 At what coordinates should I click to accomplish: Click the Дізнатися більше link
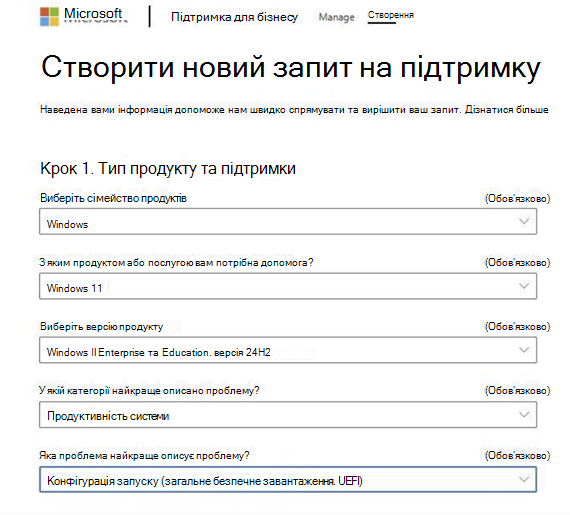pyautogui.click(x=507, y=109)
